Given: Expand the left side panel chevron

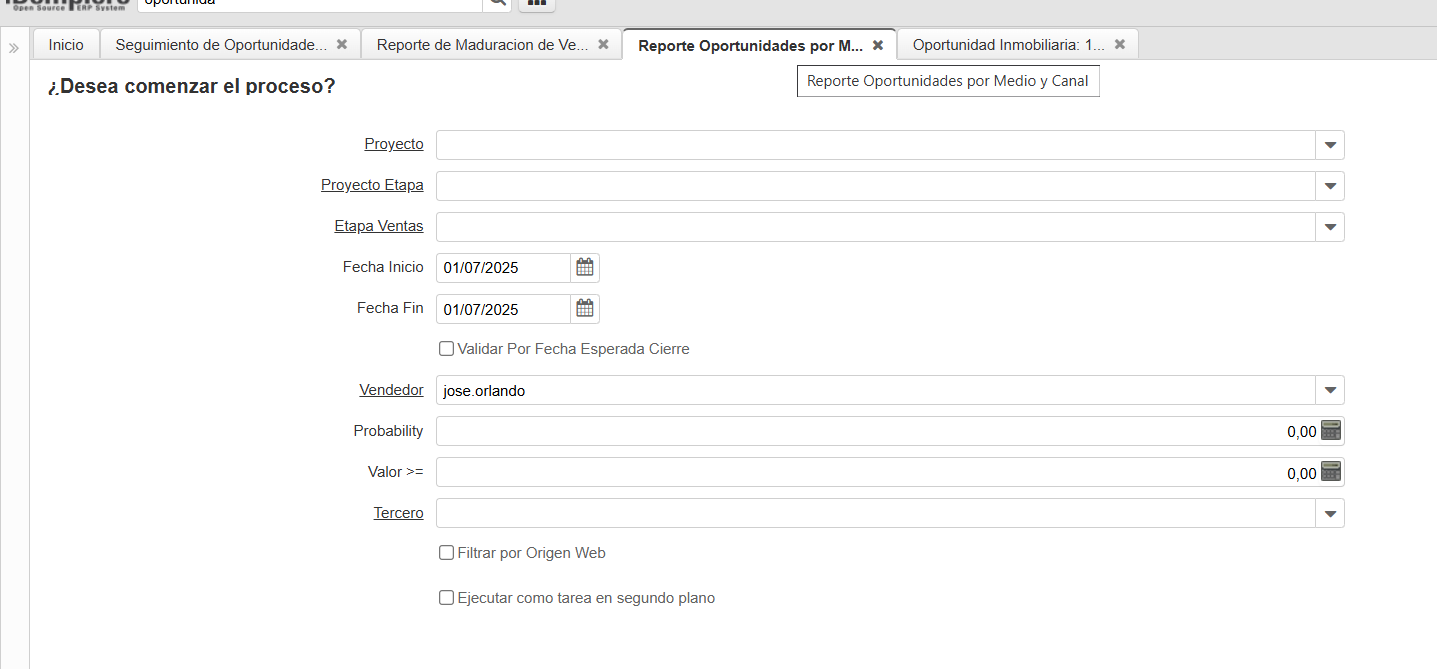Looking at the screenshot, I should (14, 48).
